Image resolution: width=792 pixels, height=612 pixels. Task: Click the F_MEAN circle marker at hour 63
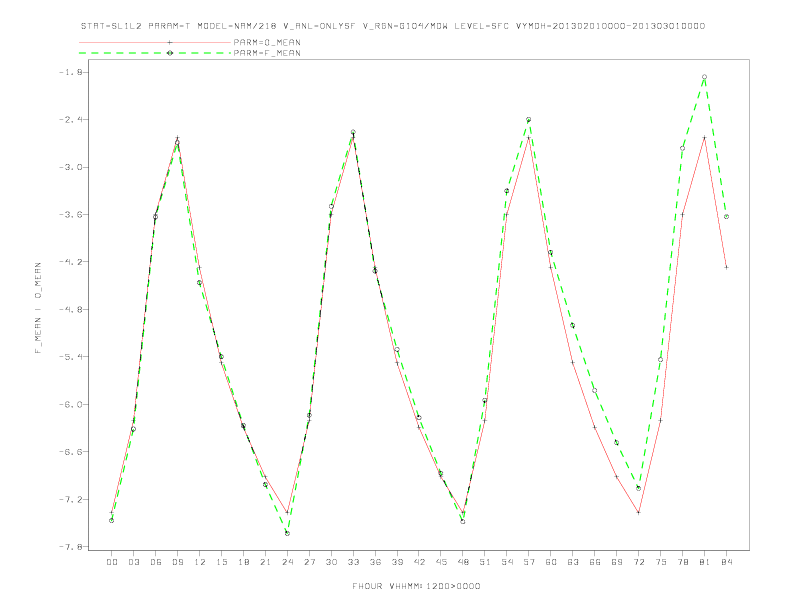(x=572, y=325)
